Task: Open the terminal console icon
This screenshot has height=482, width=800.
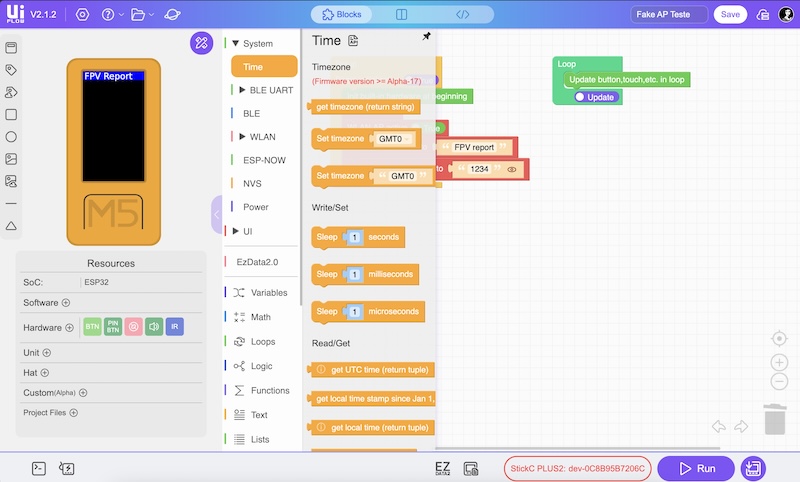Action: tap(39, 467)
